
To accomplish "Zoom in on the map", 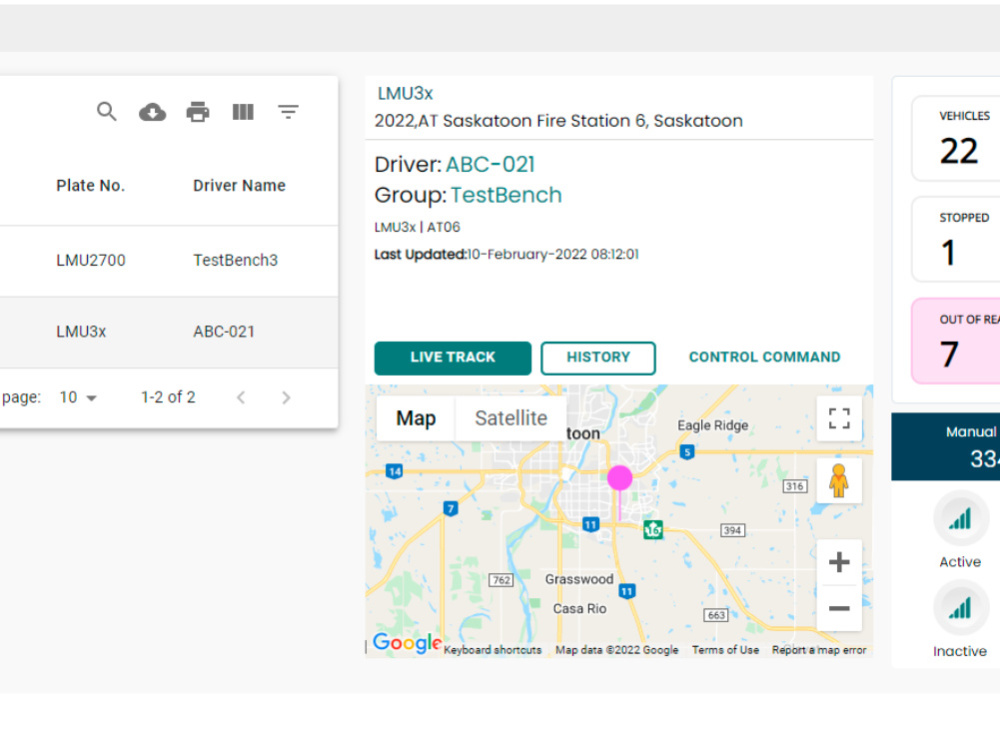I will 839,562.
